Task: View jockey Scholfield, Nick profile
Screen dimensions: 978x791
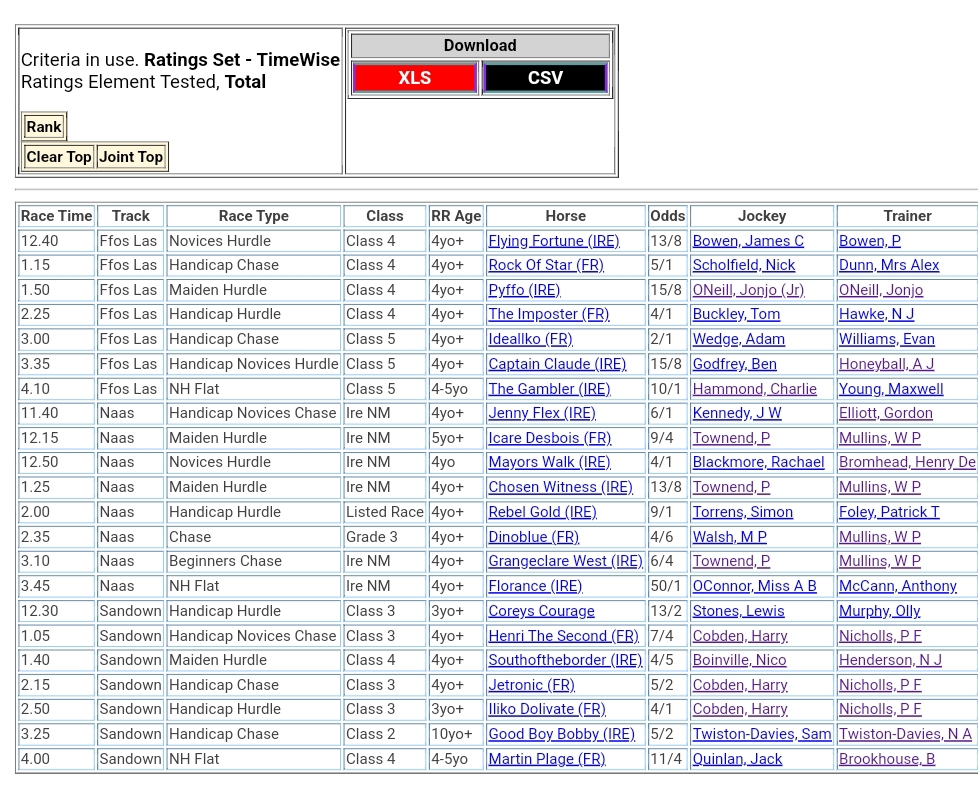Action: coord(743,265)
